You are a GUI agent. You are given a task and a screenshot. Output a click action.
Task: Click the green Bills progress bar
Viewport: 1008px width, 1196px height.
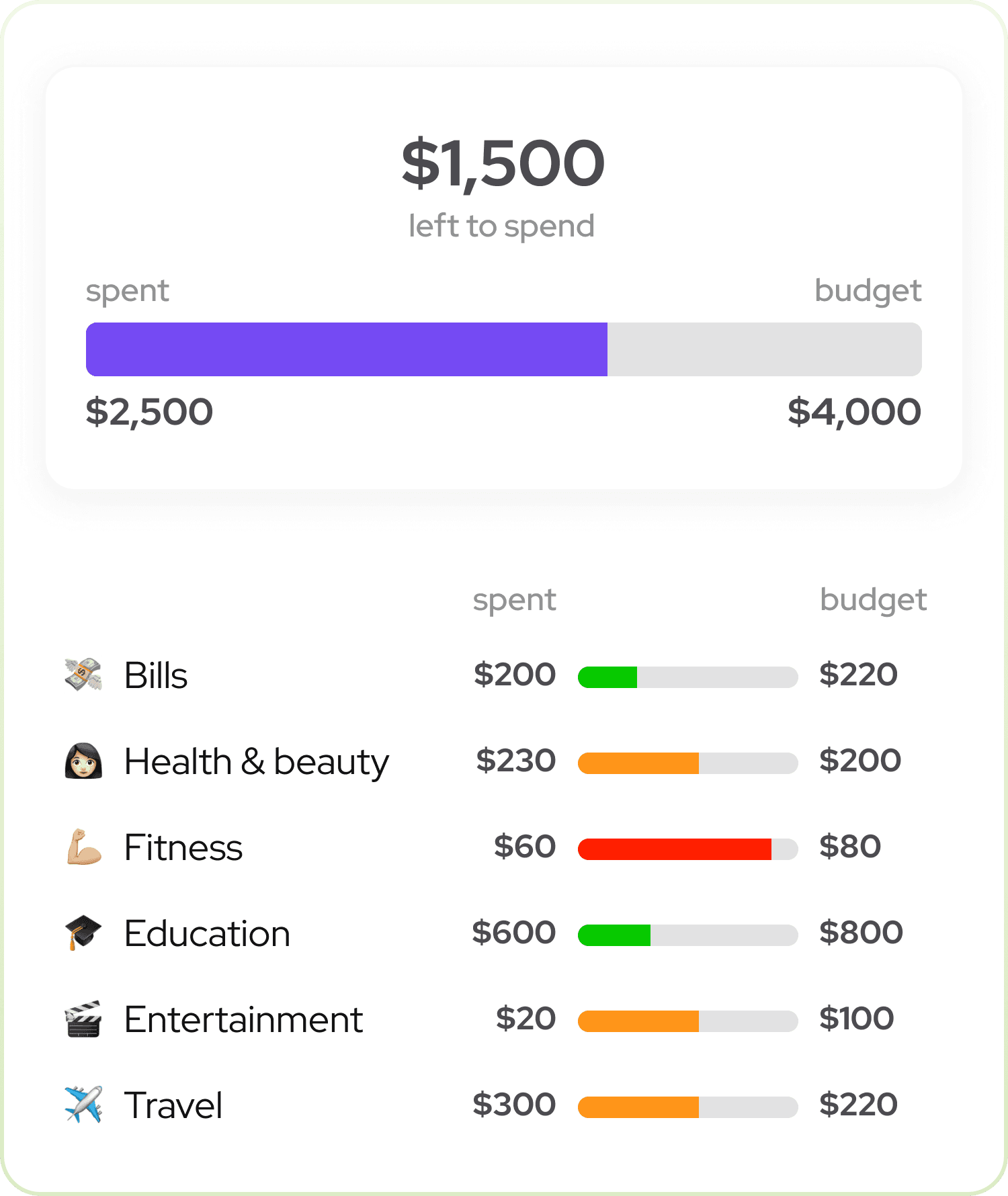688,677
